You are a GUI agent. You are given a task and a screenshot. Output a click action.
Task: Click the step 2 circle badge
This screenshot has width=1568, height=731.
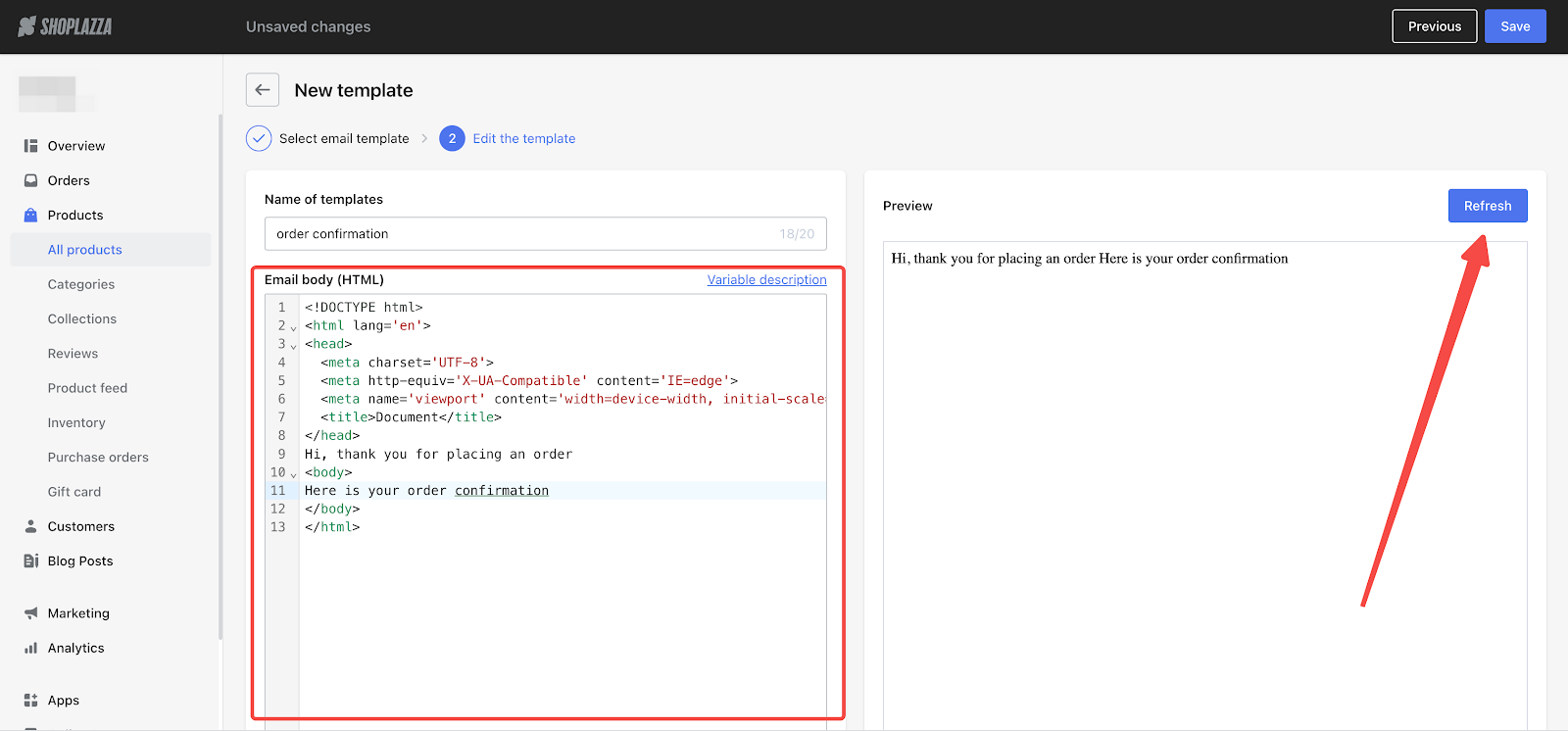click(x=452, y=138)
